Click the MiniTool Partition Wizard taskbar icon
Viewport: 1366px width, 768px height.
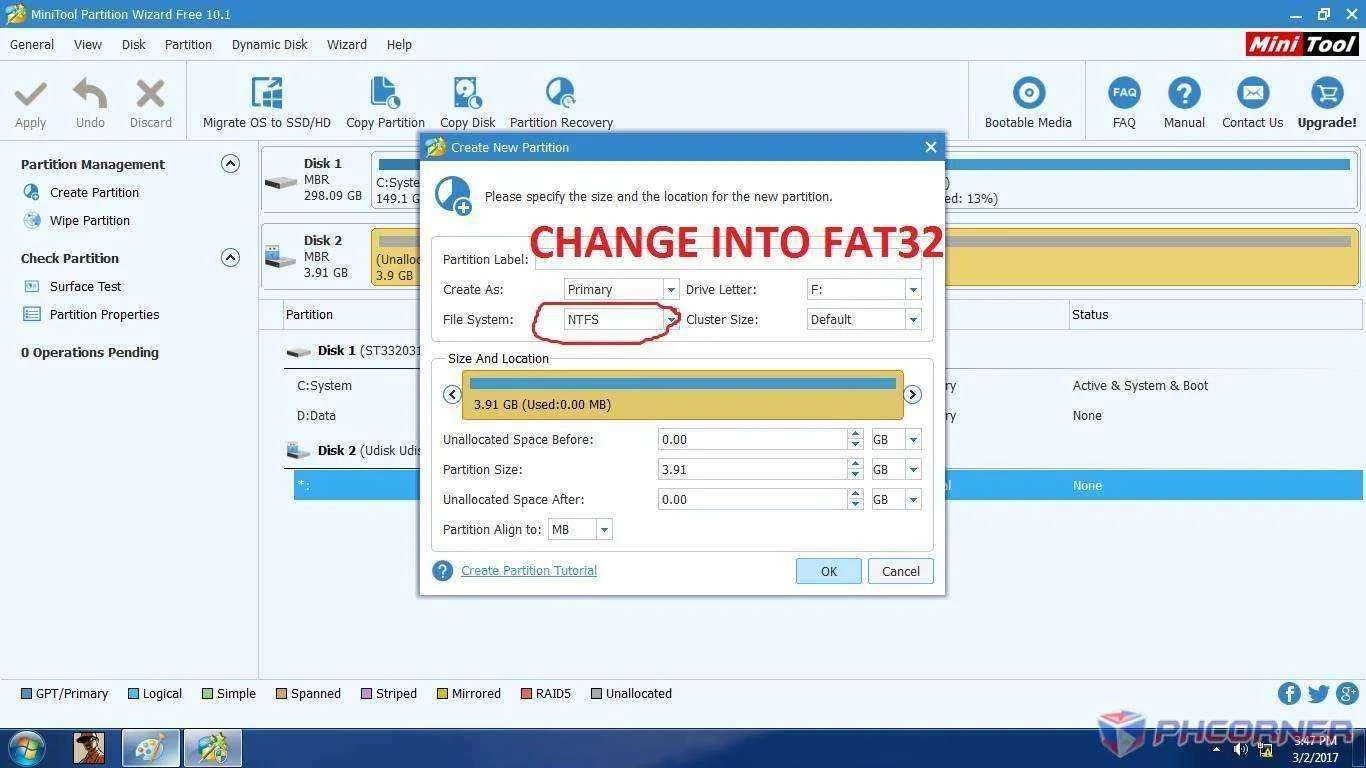(x=212, y=748)
